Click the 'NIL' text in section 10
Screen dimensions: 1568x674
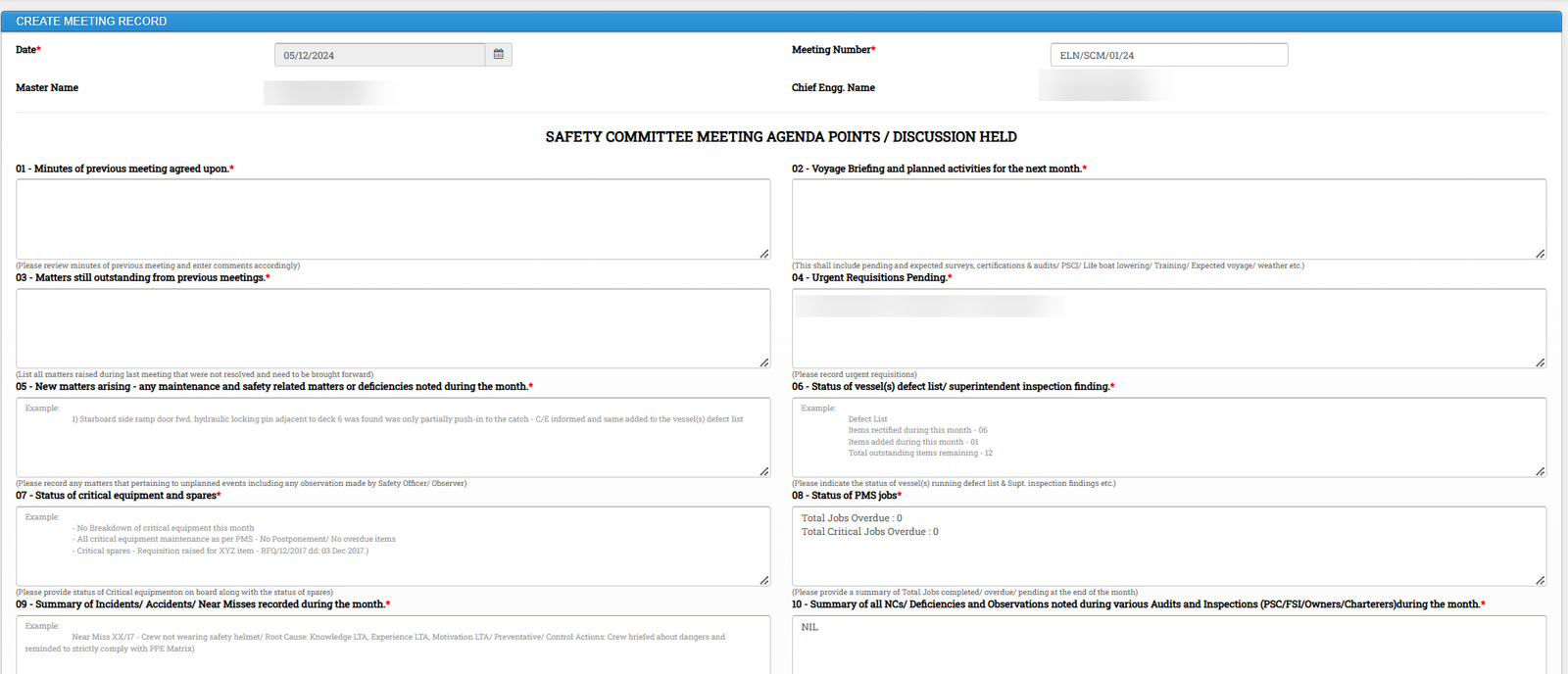(x=809, y=627)
